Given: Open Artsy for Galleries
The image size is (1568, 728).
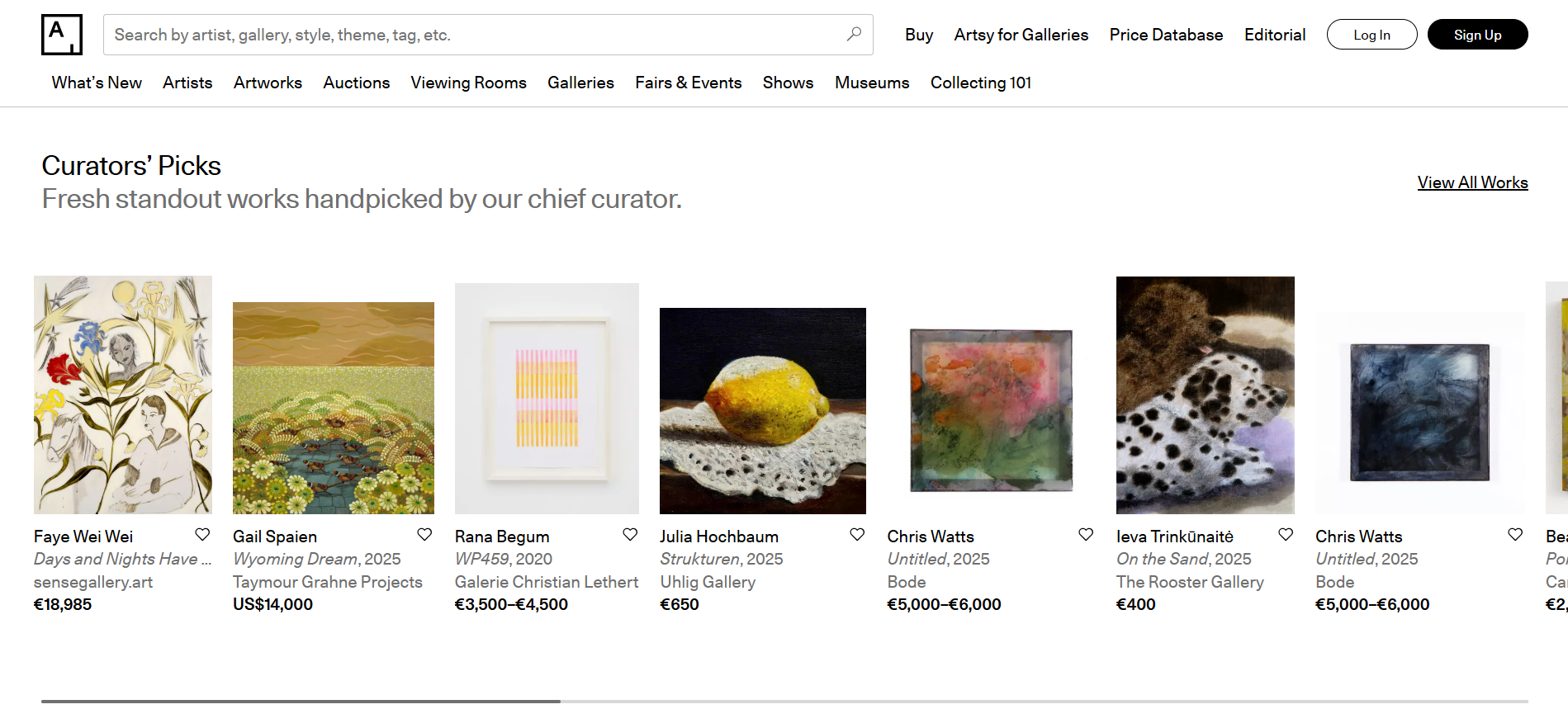Looking at the screenshot, I should pos(1021,35).
